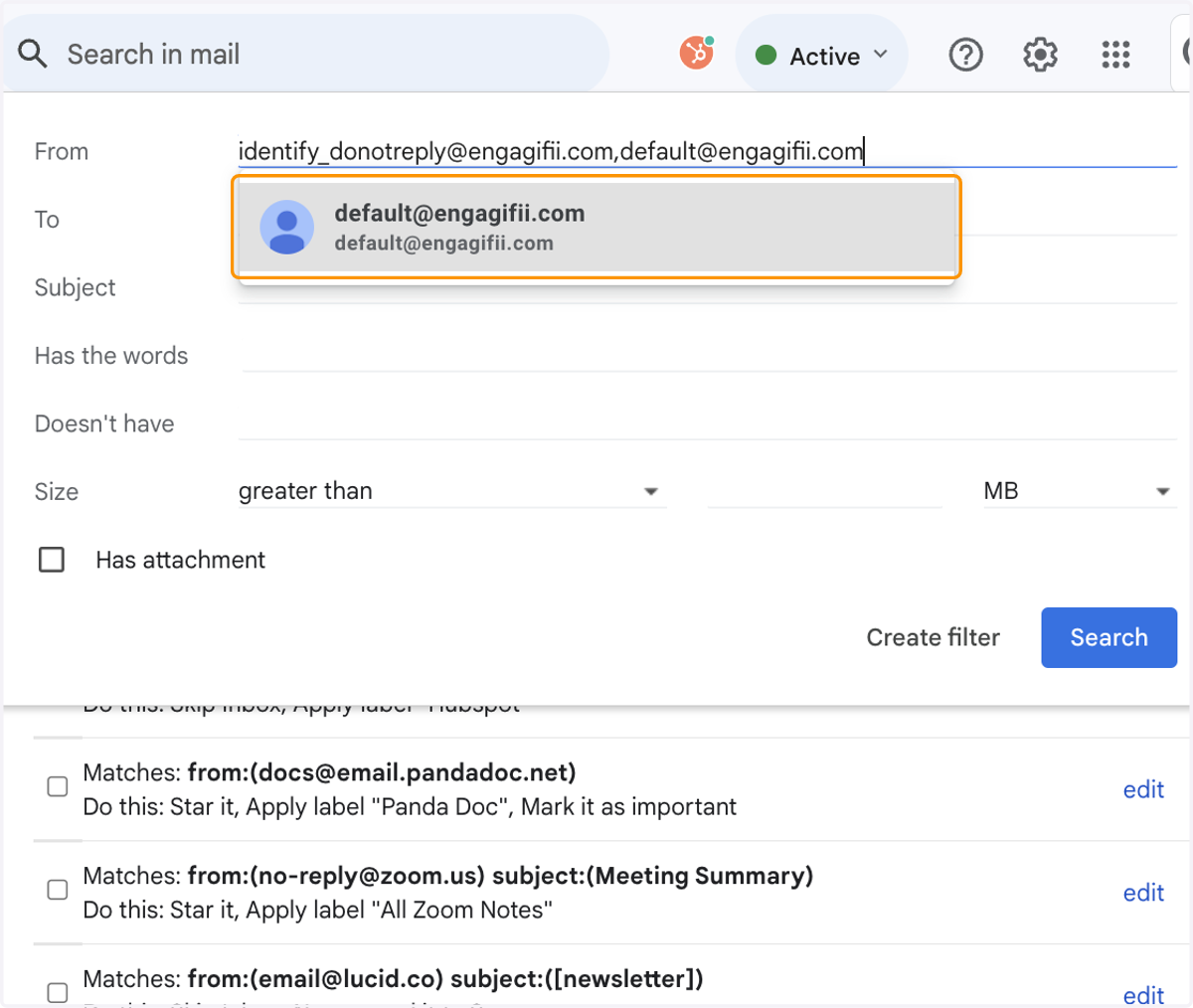Open the Google apps grid
Viewport: 1193px width, 1008px height.
(1115, 55)
